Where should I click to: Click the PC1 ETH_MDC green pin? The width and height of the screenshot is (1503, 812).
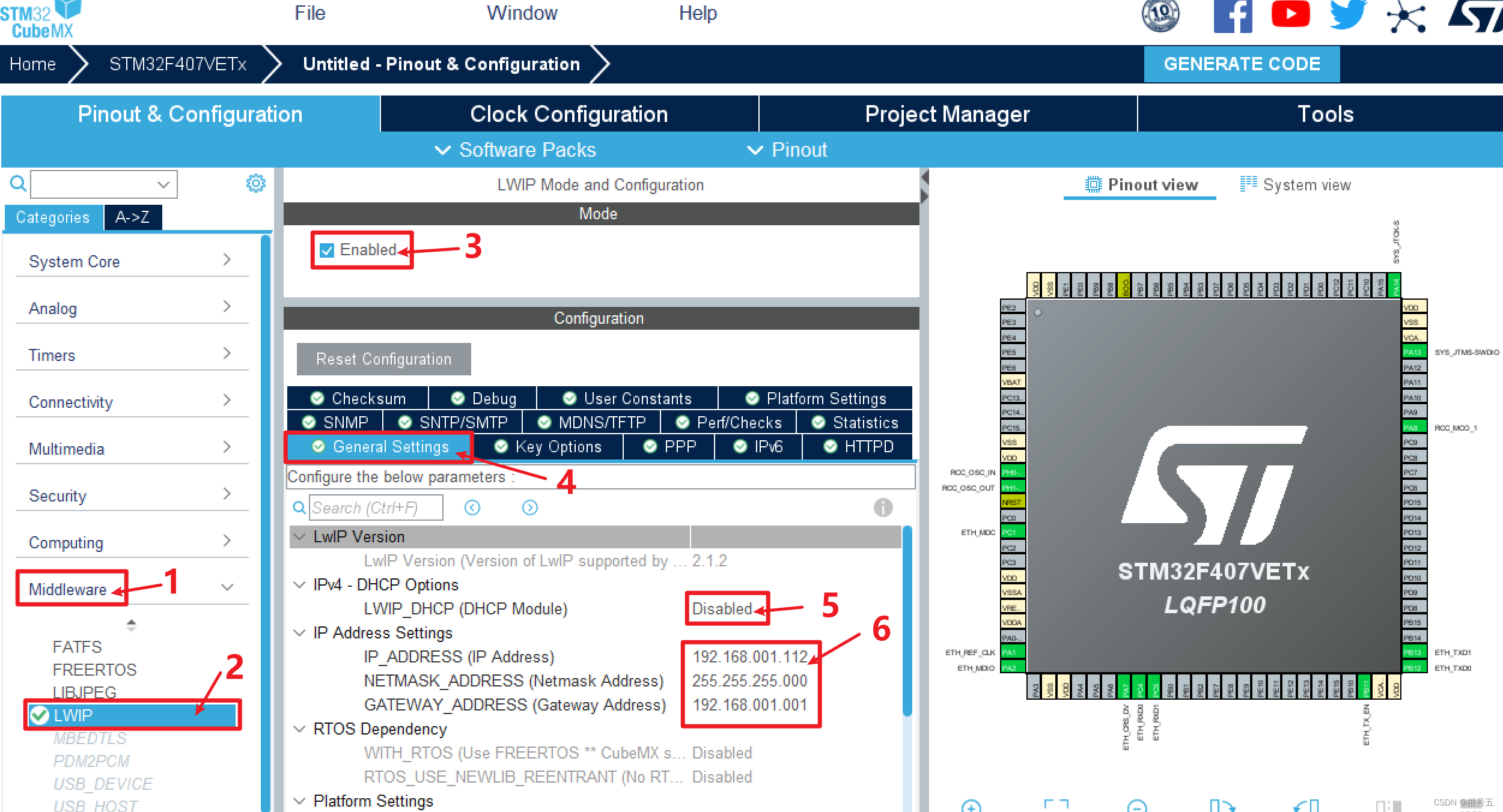(x=1013, y=533)
